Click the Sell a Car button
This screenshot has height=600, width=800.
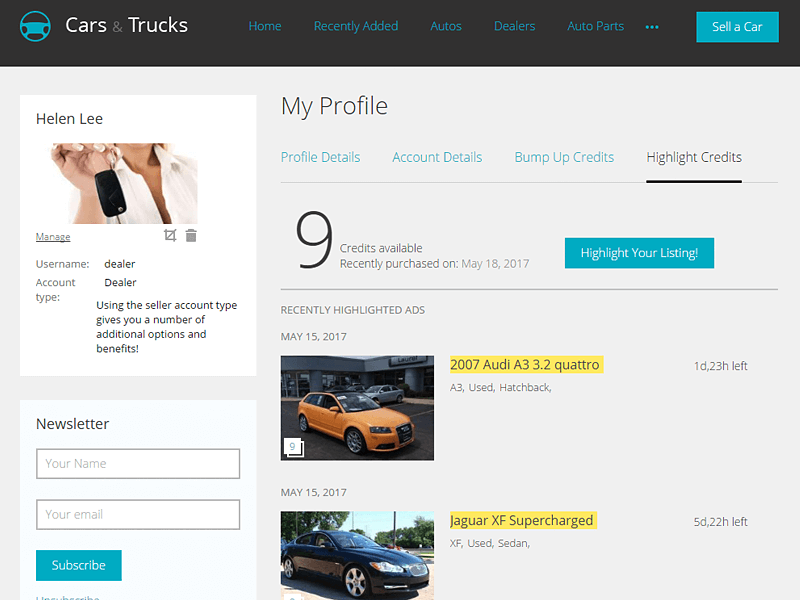tap(737, 27)
